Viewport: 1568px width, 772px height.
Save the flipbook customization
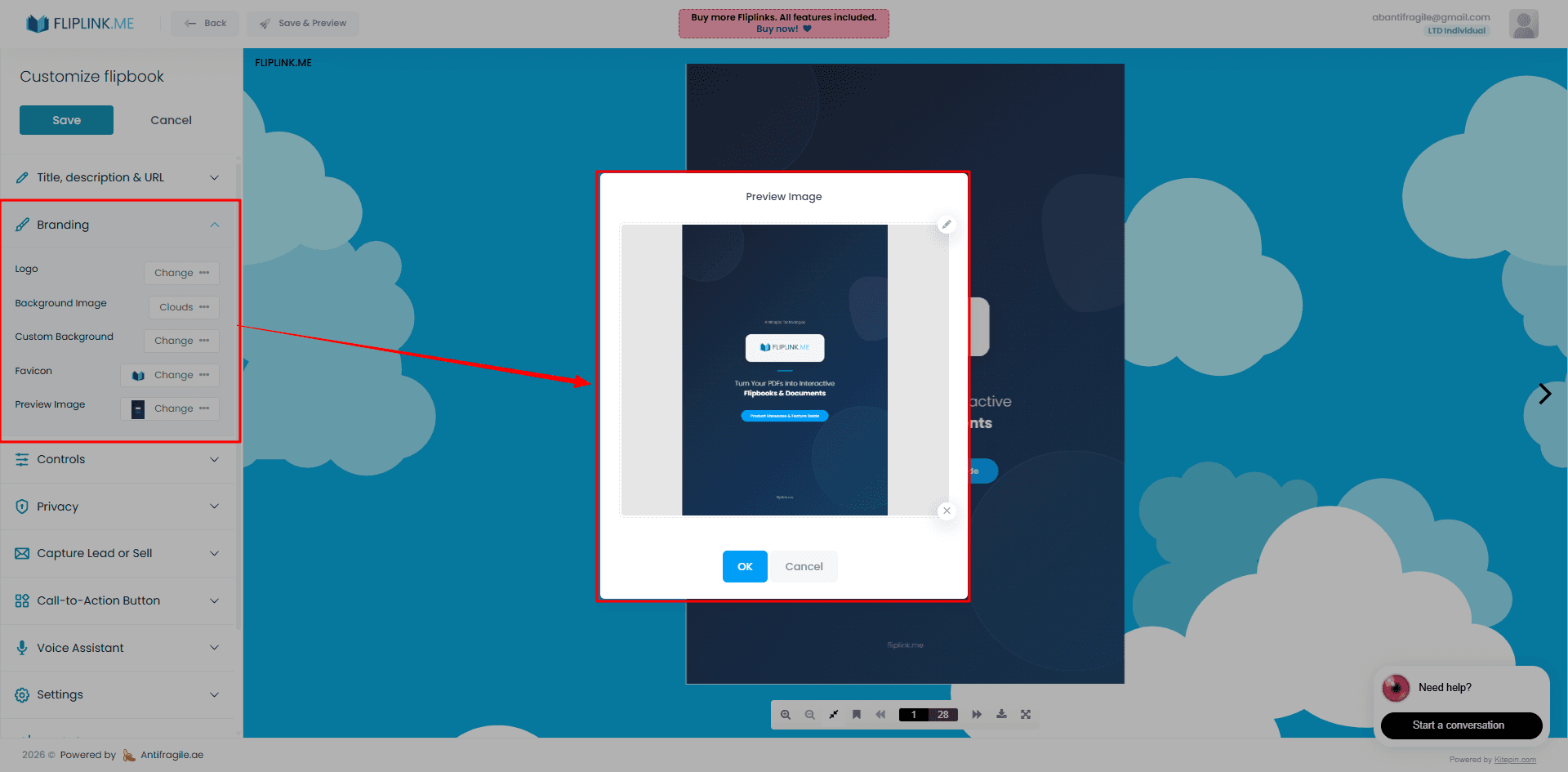(66, 119)
